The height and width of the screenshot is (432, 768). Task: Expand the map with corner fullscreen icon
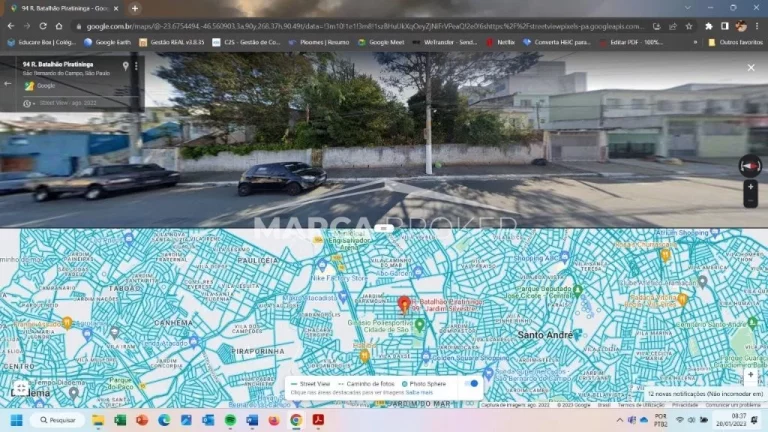21,388
